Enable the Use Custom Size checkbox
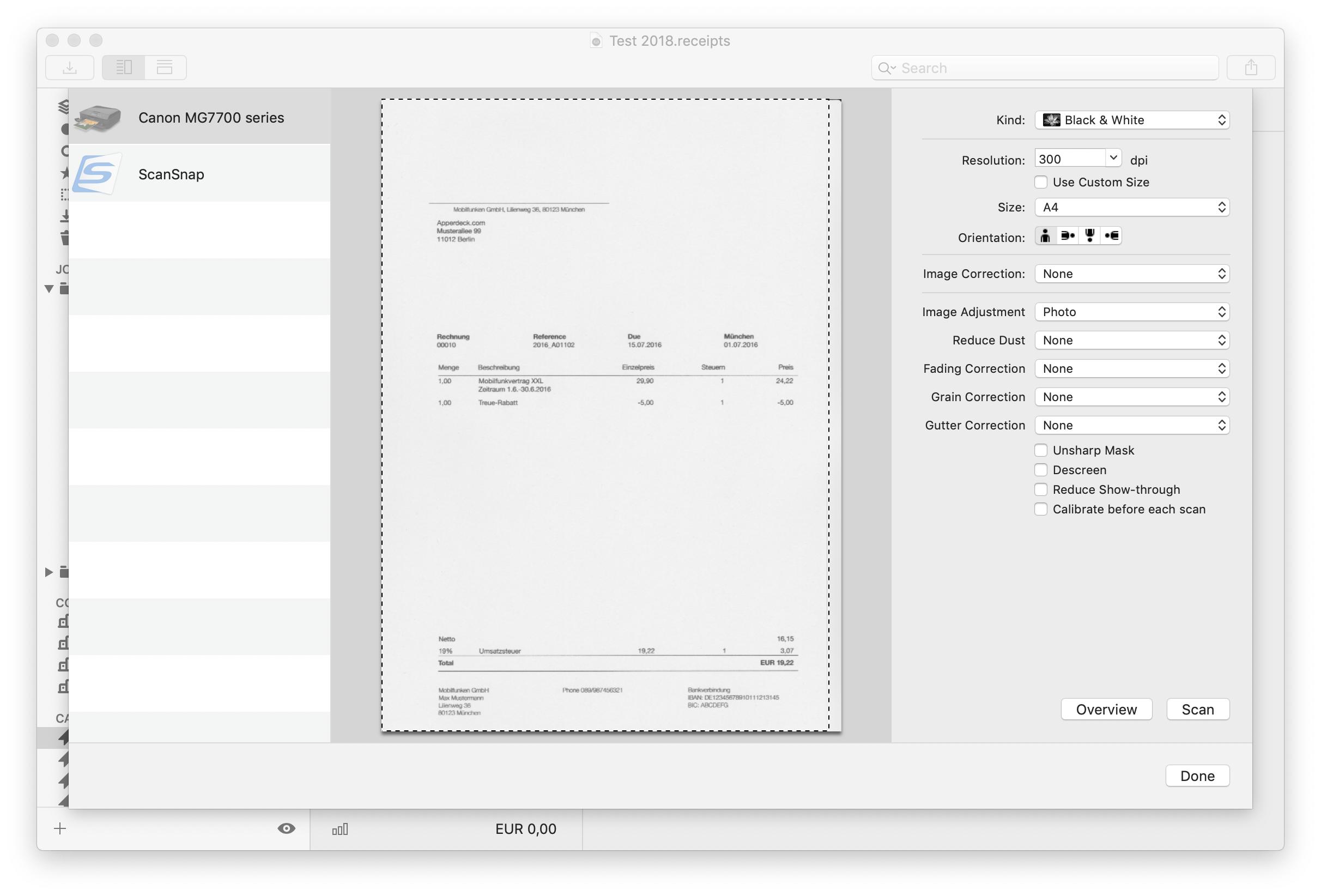The width and height of the screenshot is (1321, 896). tap(1041, 182)
